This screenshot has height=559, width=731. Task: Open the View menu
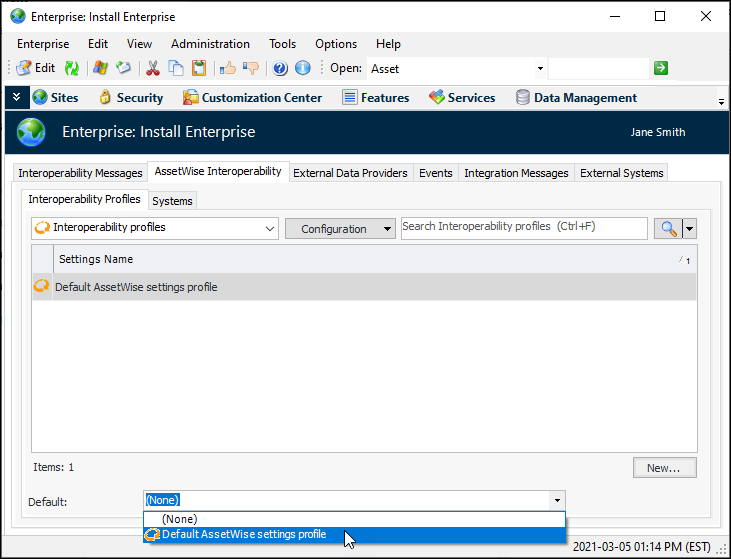pyautogui.click(x=139, y=44)
